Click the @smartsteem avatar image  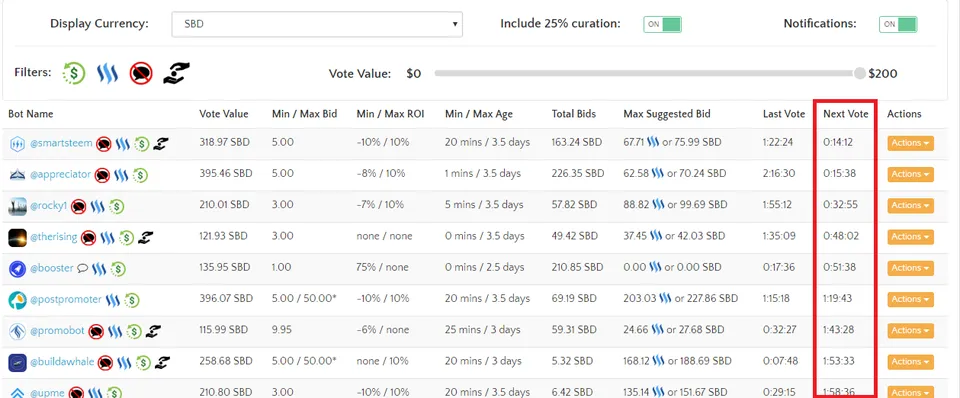(x=17, y=144)
